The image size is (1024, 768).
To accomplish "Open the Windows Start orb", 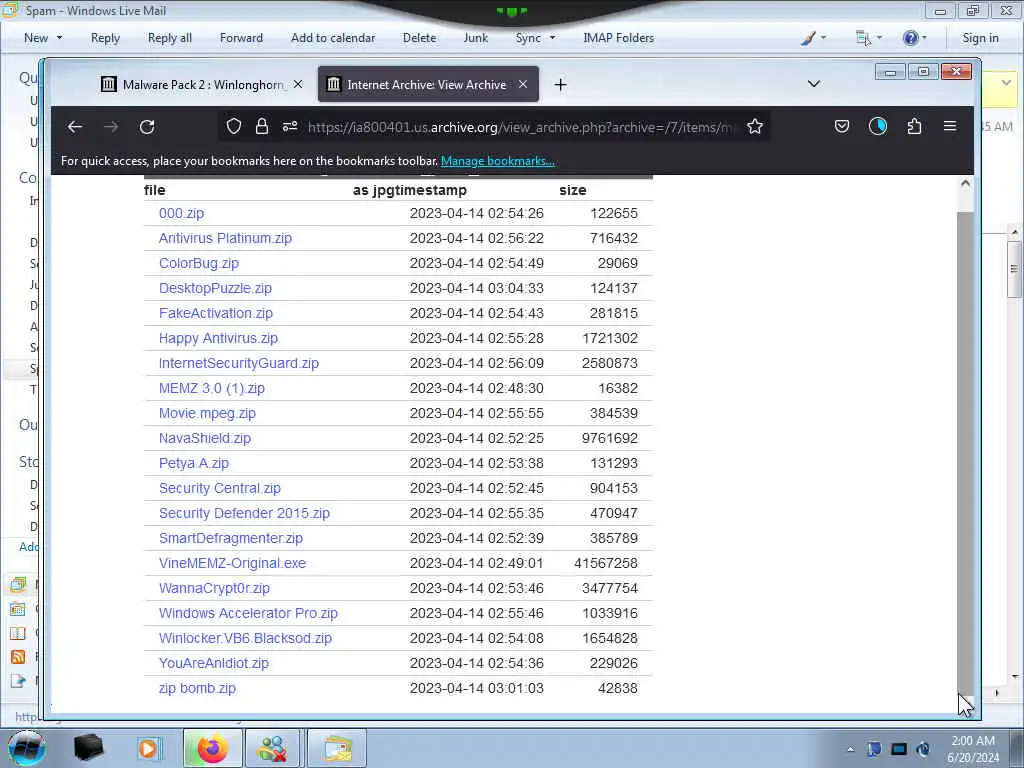I will point(26,748).
